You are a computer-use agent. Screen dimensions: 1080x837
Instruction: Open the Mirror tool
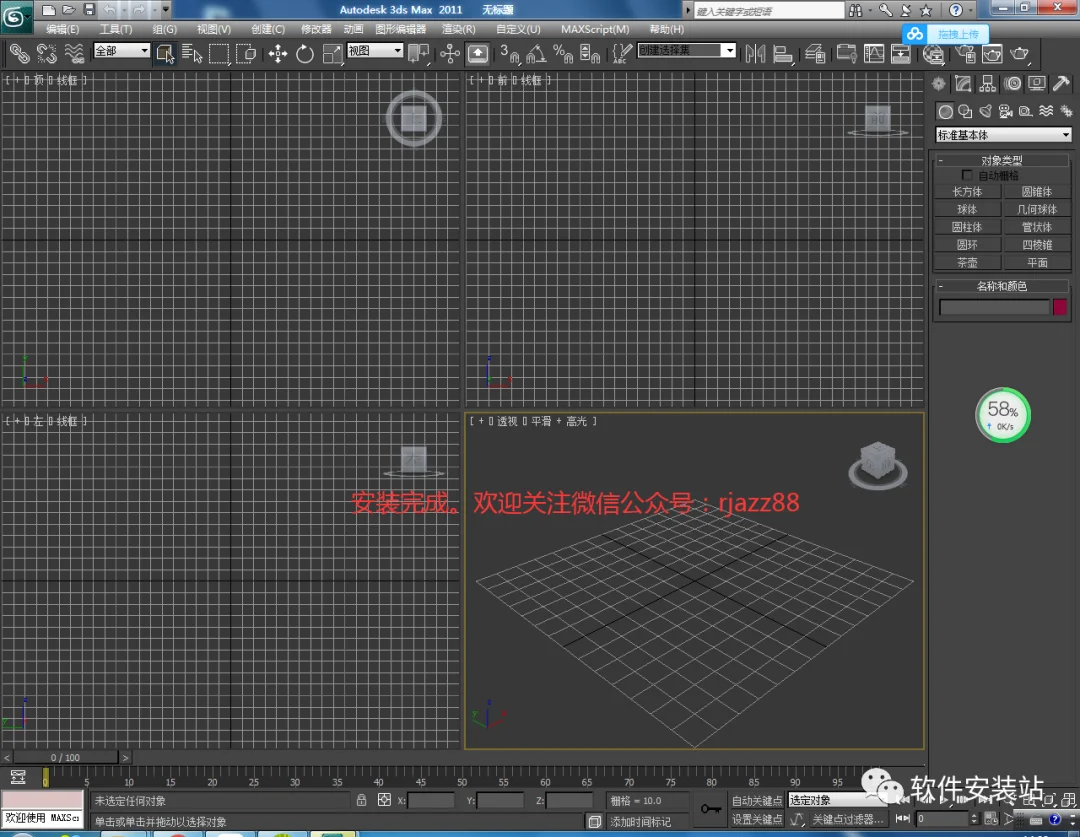coord(755,54)
